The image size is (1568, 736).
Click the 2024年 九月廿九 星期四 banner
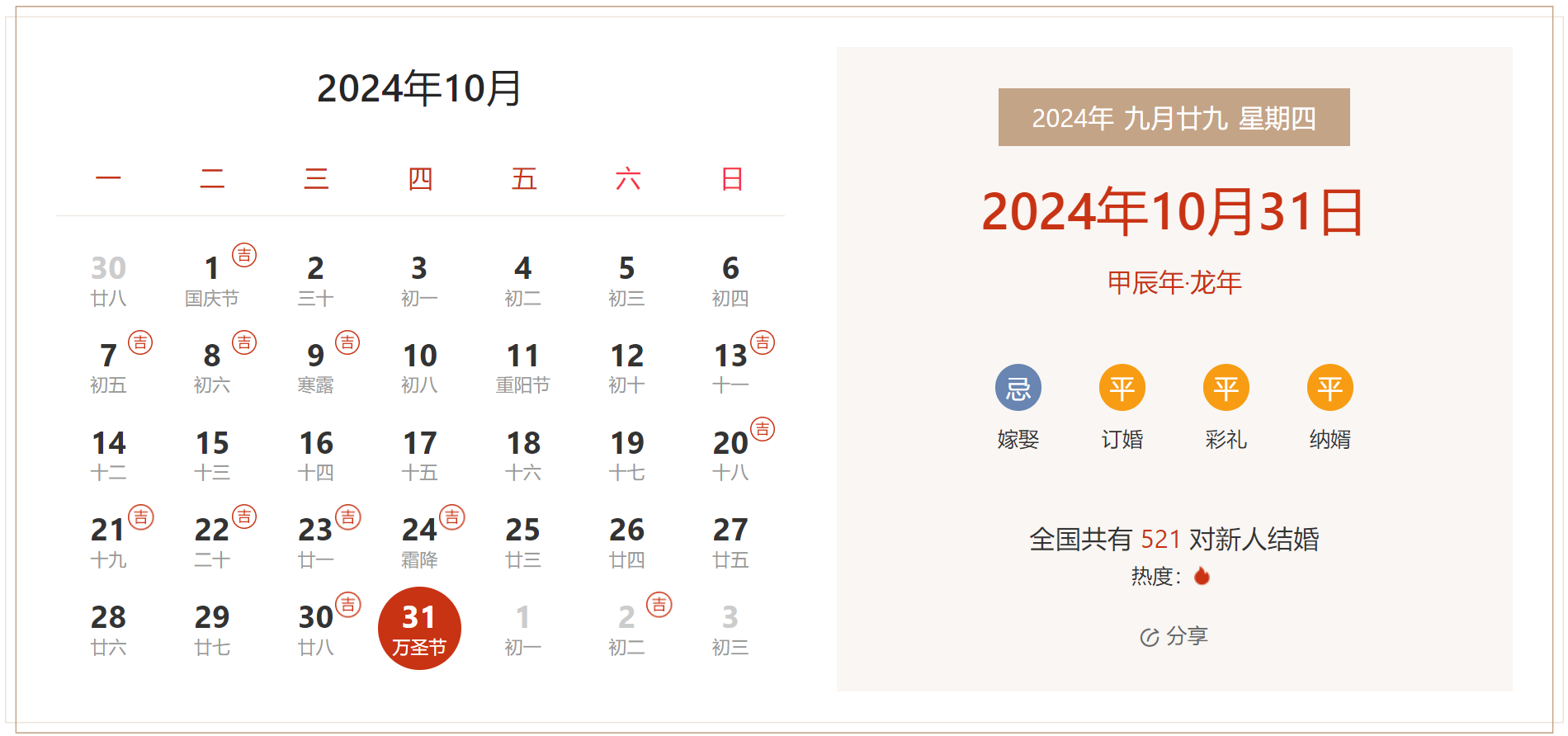click(x=1174, y=117)
